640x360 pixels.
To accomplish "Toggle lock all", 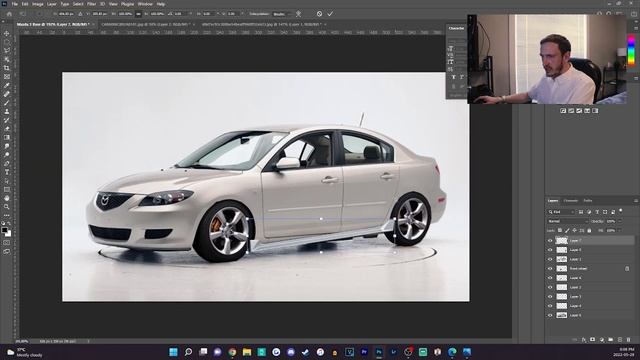I will click(x=589, y=231).
